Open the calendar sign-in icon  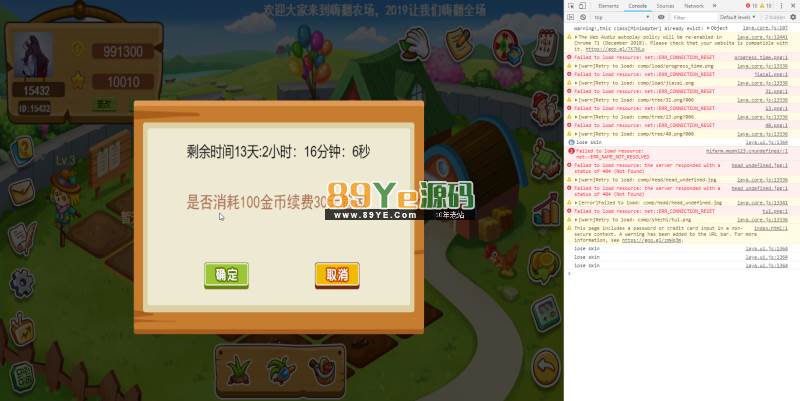tap(546, 46)
